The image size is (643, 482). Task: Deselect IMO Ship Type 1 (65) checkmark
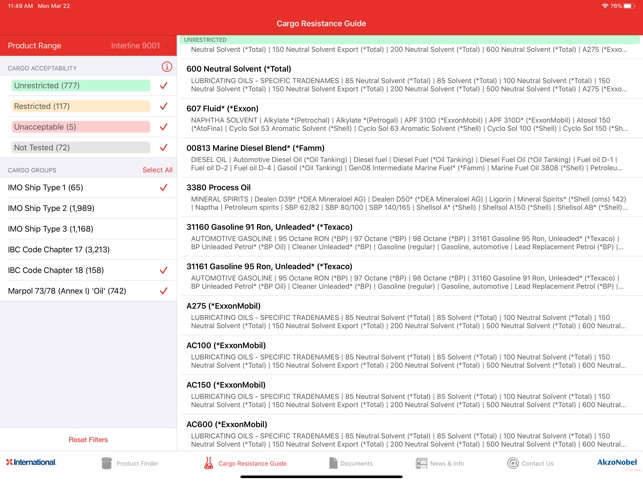pyautogui.click(x=164, y=187)
